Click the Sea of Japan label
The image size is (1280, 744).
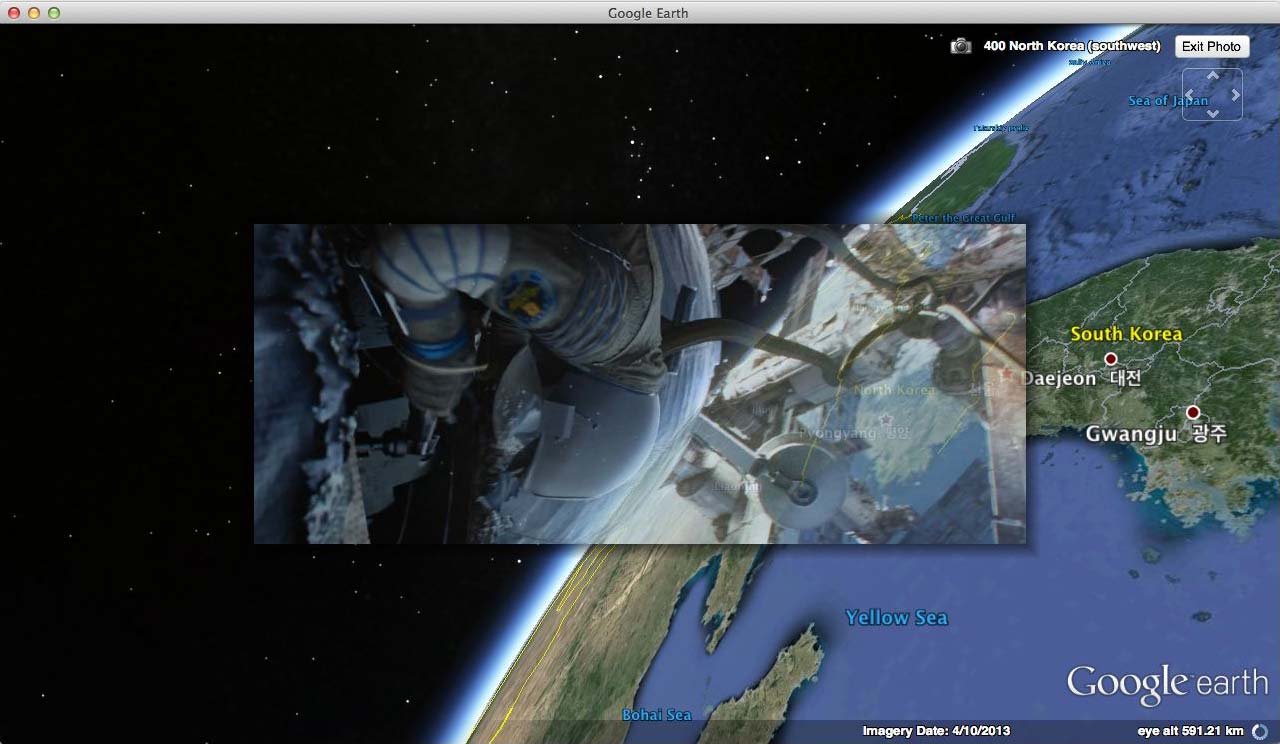click(x=1168, y=100)
